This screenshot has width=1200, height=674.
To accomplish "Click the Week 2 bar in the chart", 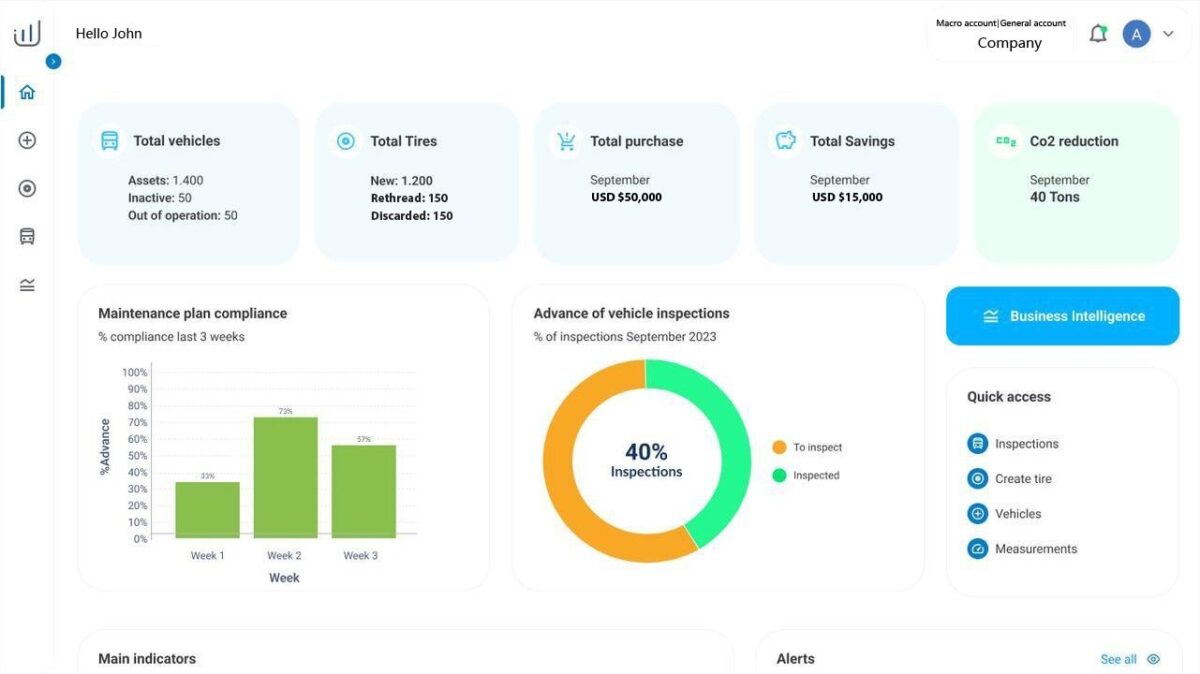I will (x=285, y=477).
